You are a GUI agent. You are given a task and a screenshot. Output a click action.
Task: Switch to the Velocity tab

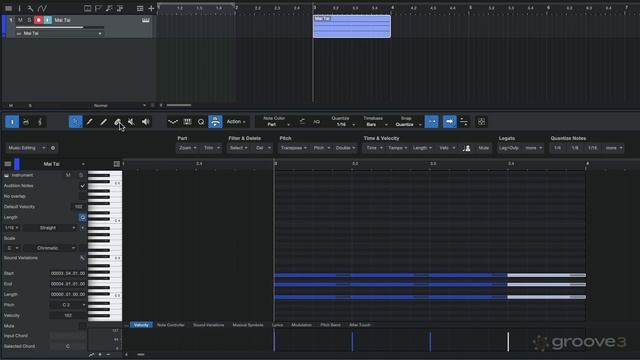(141, 325)
